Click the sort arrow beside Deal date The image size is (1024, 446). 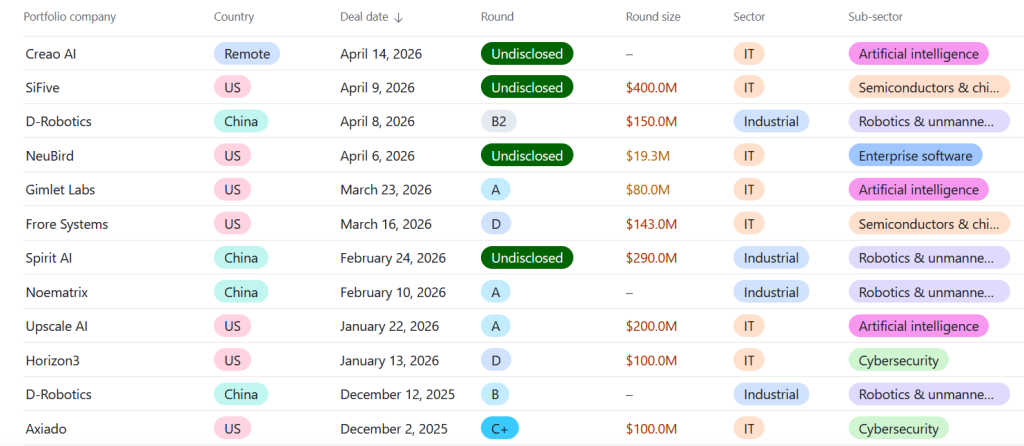pyautogui.click(x=399, y=17)
